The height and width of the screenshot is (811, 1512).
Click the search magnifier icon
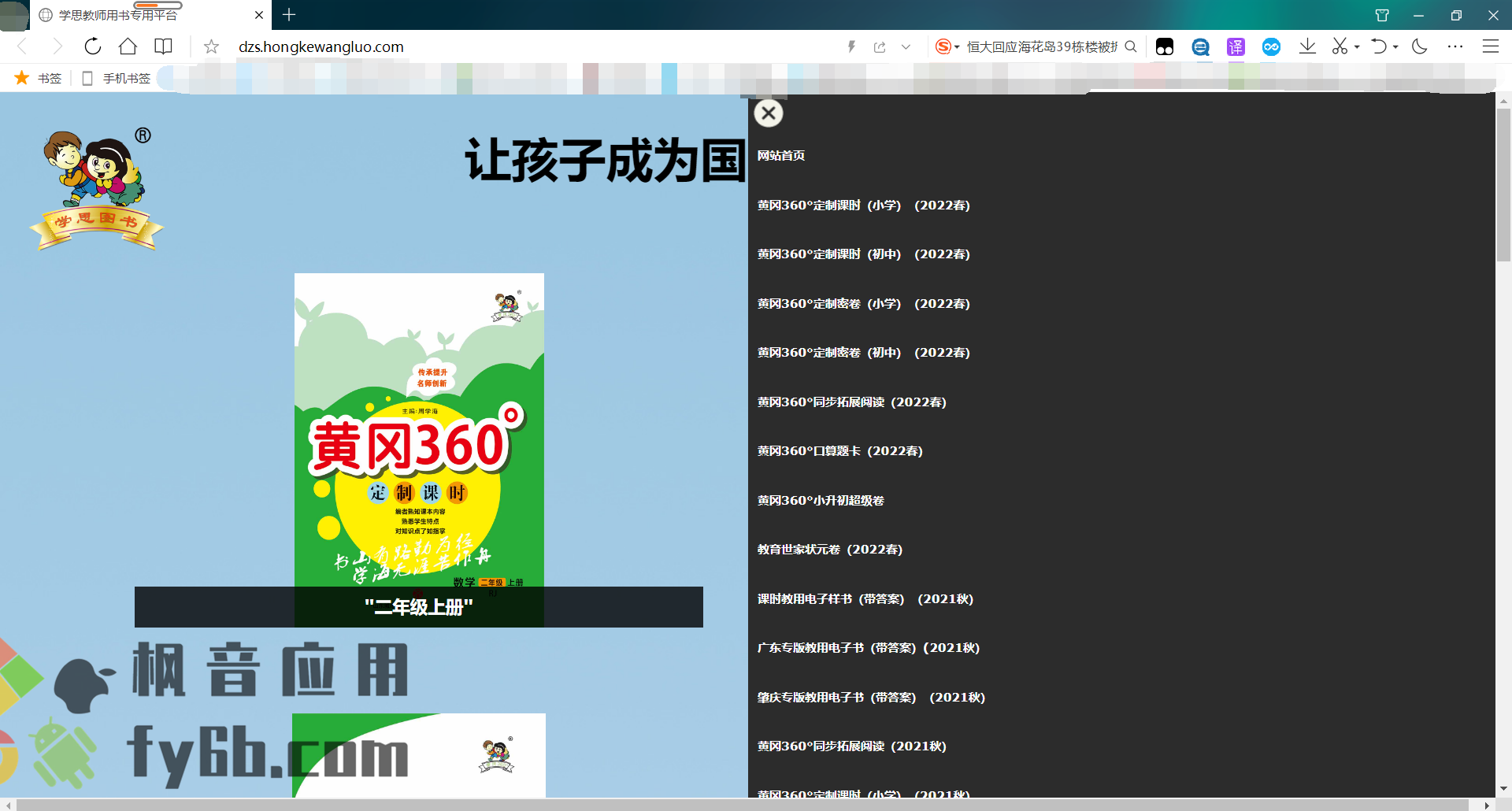(x=1131, y=46)
